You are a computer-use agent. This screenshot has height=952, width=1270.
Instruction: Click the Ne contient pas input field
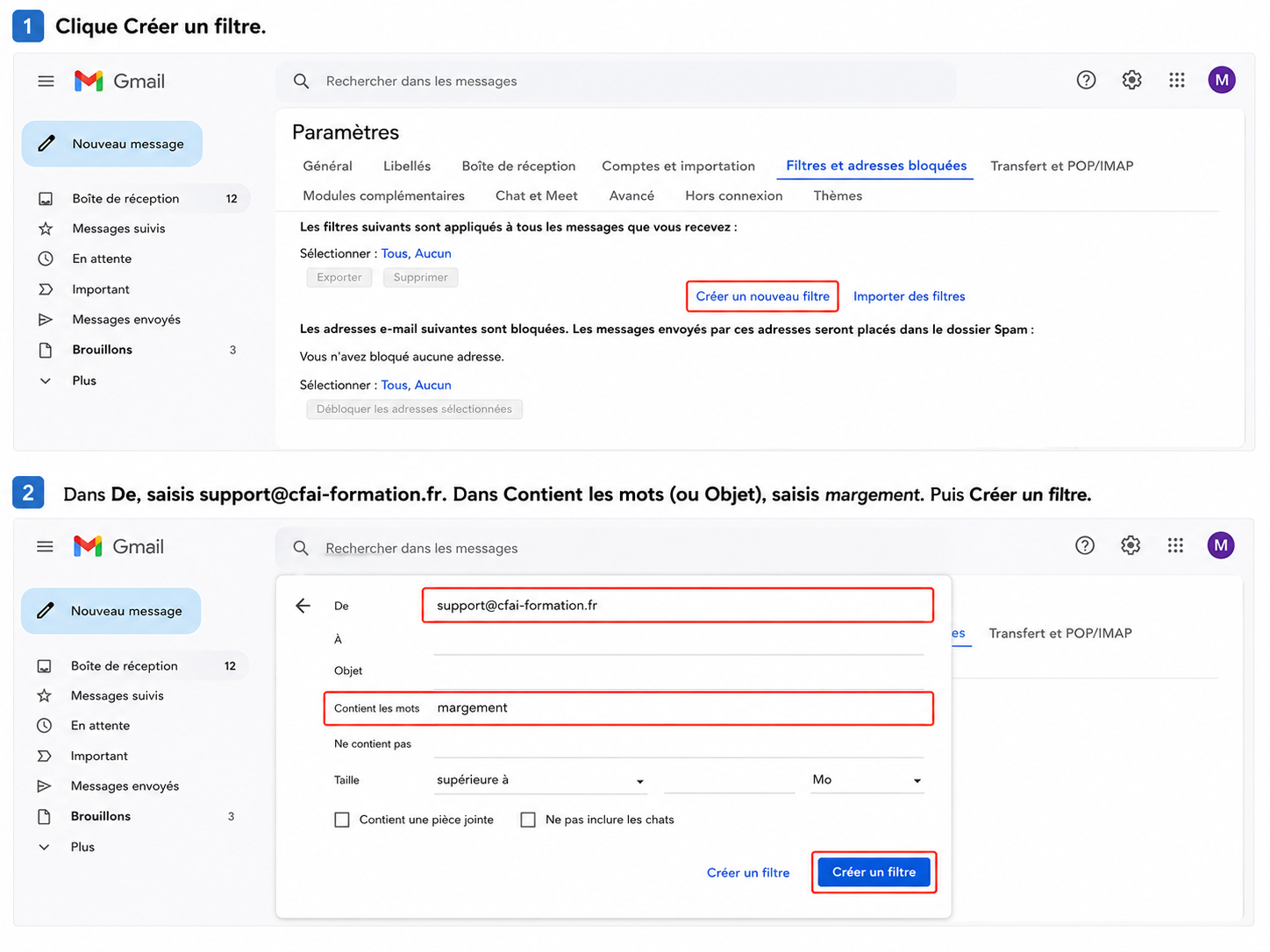click(678, 743)
